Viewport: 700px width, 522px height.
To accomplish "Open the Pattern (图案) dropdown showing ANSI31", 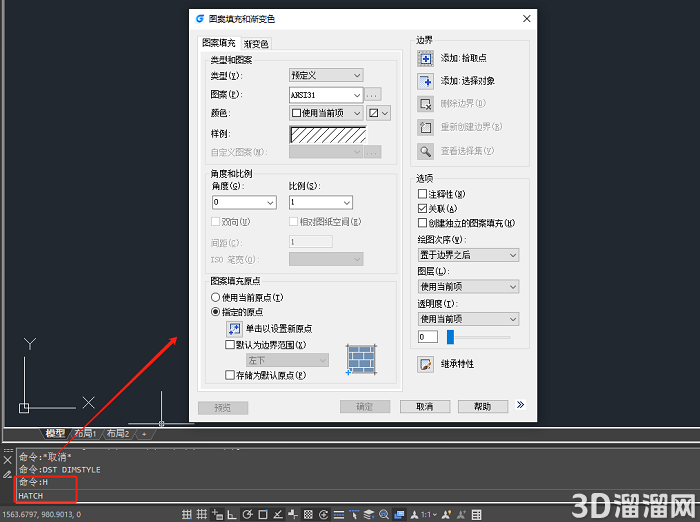I will 326,95.
